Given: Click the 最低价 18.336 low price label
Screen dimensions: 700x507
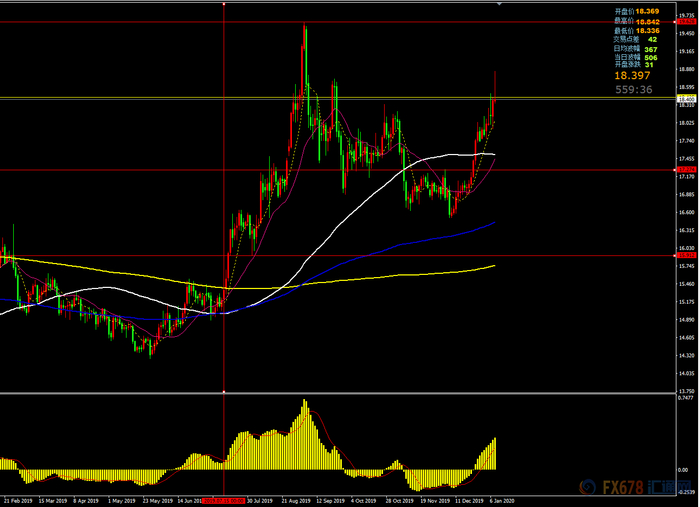Looking at the screenshot, I should (637, 31).
